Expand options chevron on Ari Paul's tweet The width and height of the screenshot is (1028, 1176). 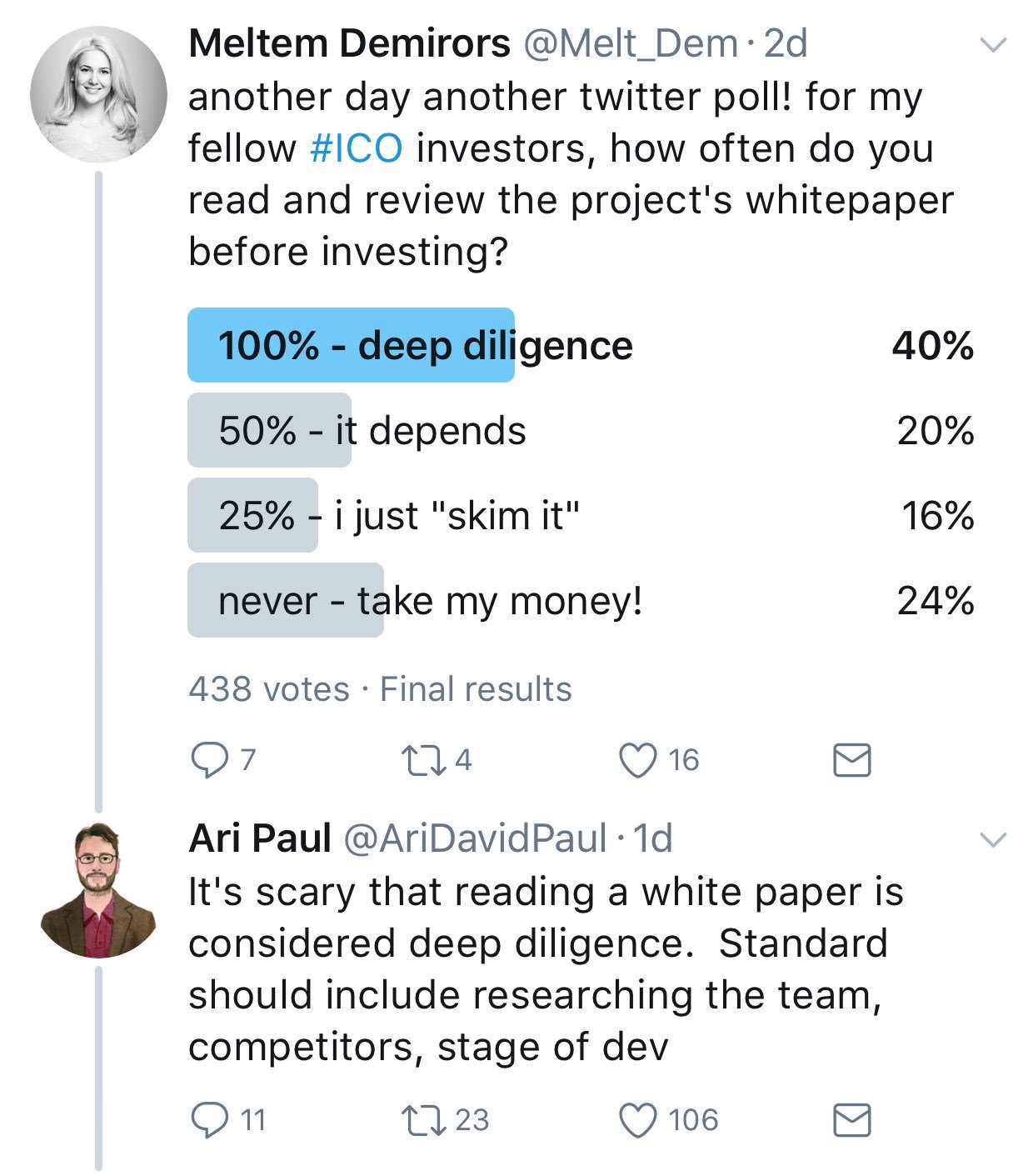[x=992, y=840]
